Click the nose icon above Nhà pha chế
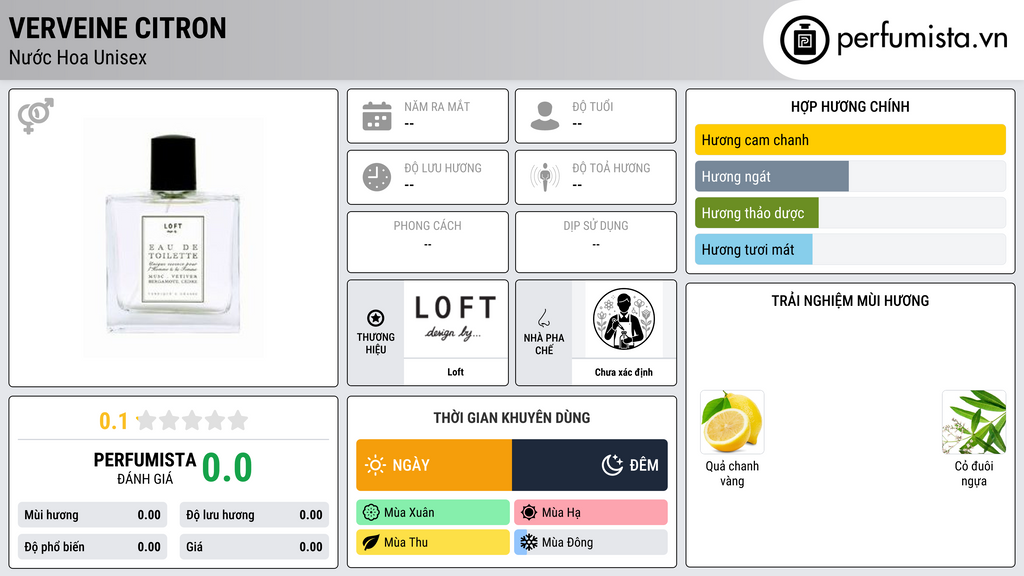The height and width of the screenshot is (576, 1024). click(x=543, y=318)
